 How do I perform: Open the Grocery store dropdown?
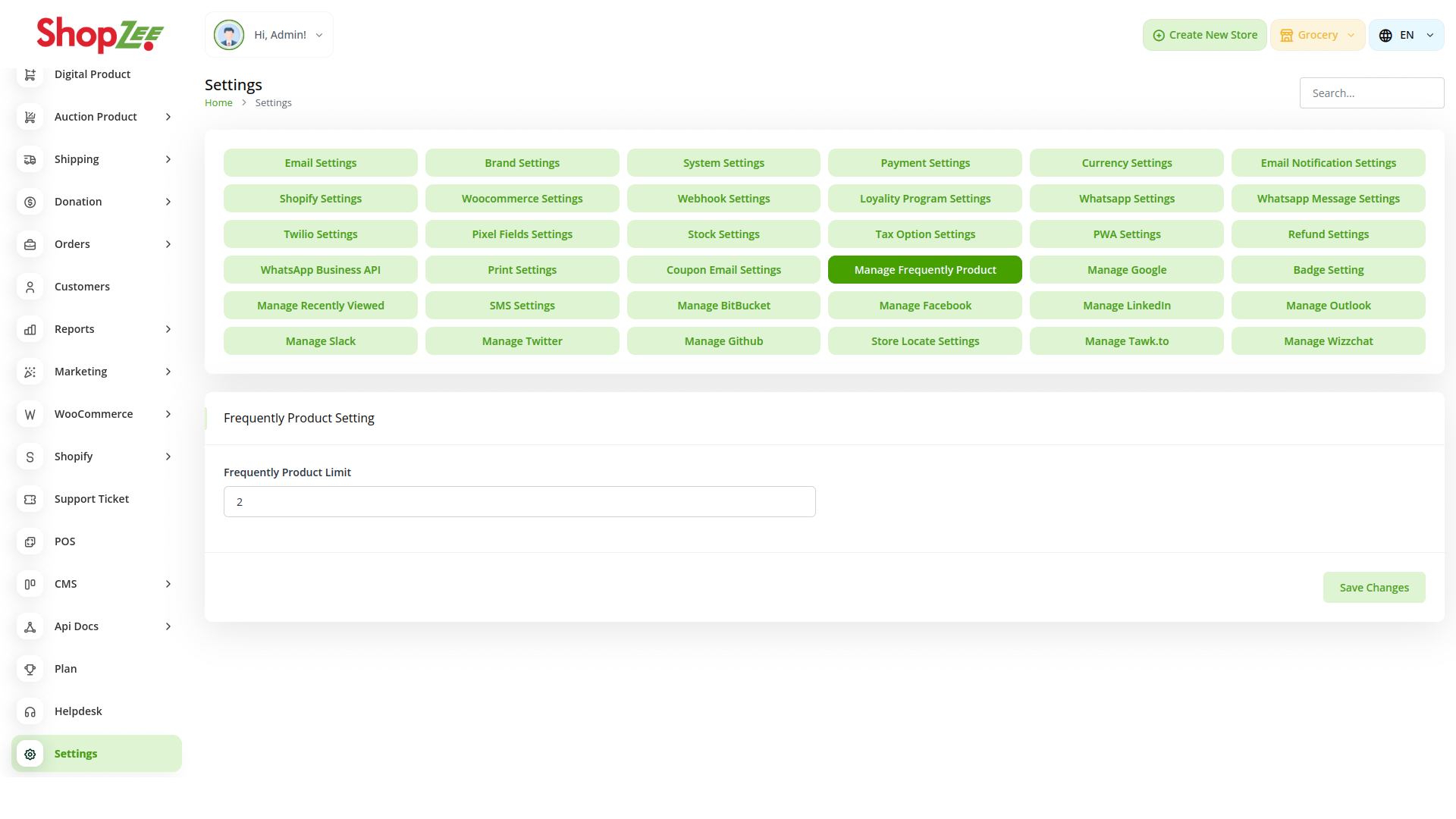pyautogui.click(x=1317, y=35)
